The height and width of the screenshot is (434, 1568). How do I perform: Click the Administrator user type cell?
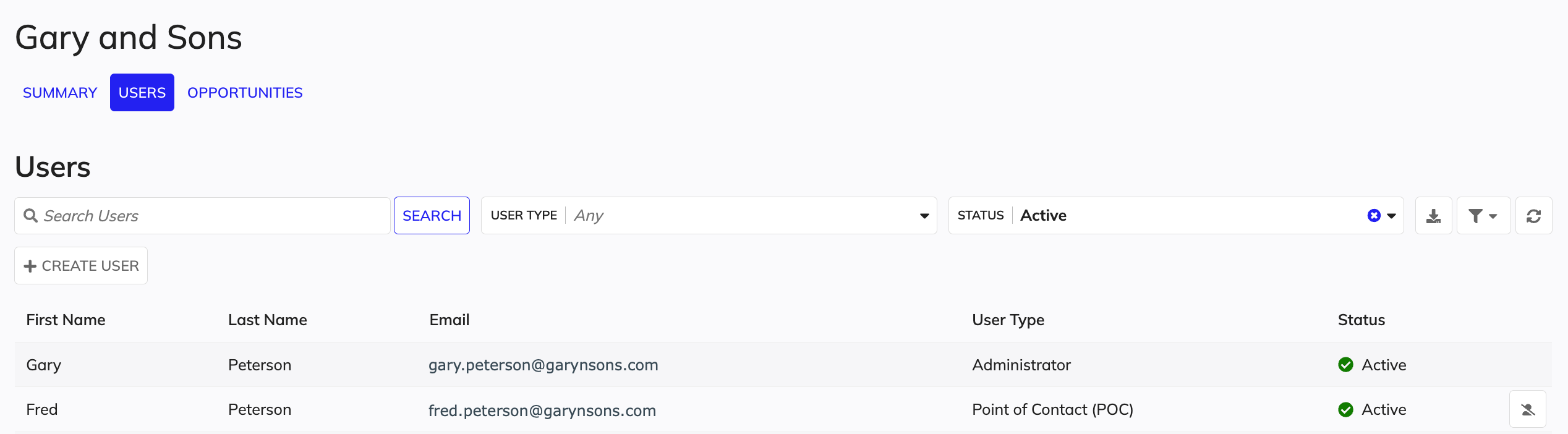pos(1021,365)
